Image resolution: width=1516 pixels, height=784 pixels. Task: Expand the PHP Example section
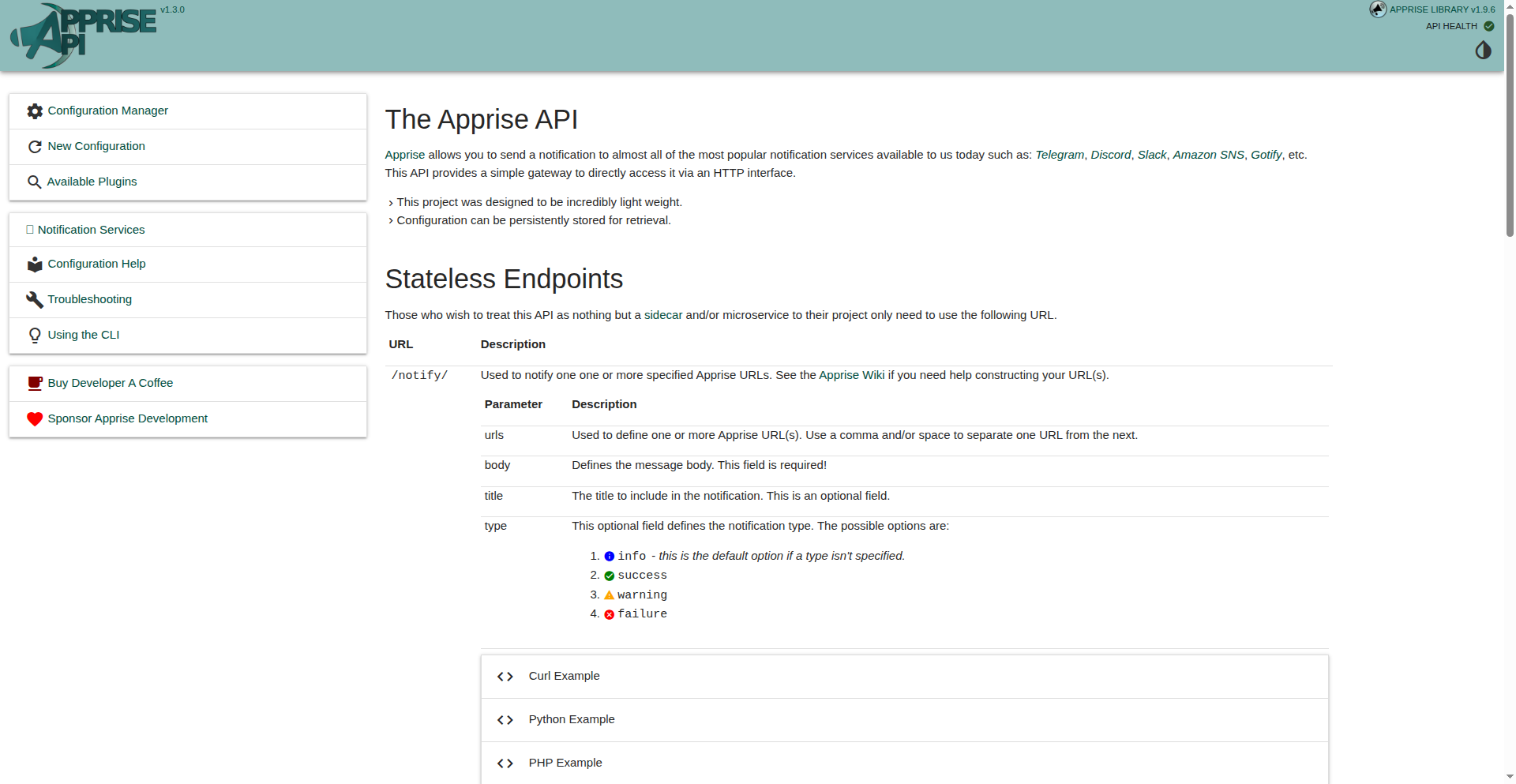coord(565,763)
